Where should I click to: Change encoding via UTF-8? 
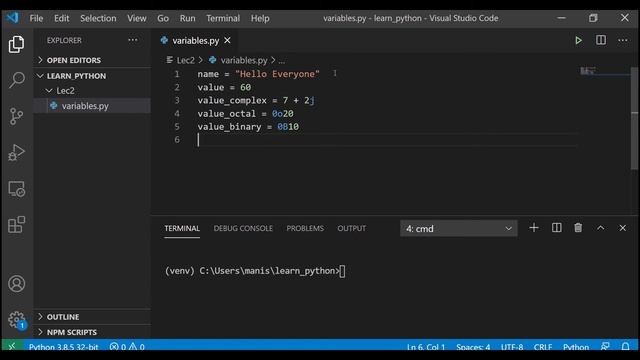pyautogui.click(x=512, y=347)
